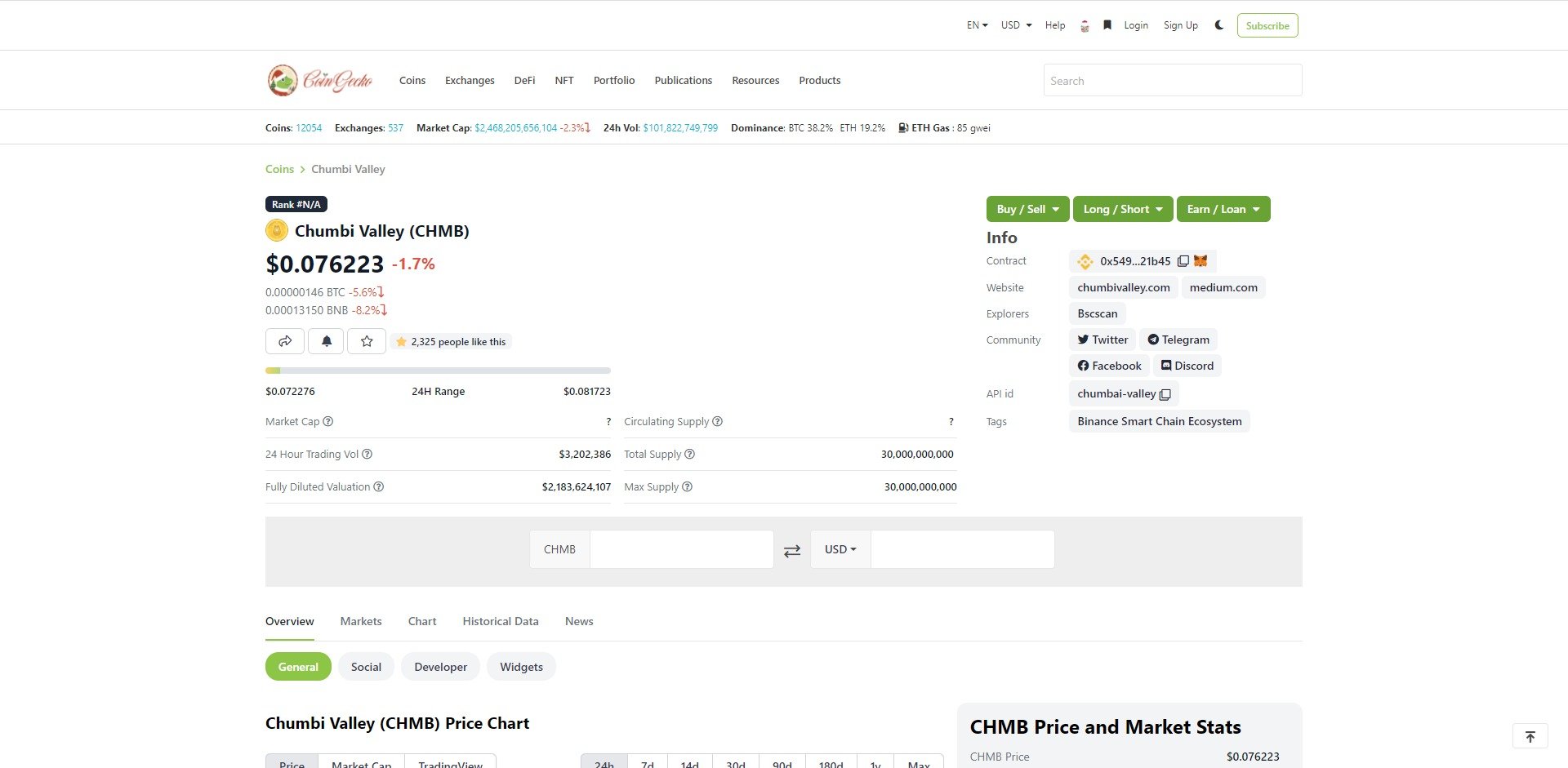Open the EN language dropdown

[976, 25]
